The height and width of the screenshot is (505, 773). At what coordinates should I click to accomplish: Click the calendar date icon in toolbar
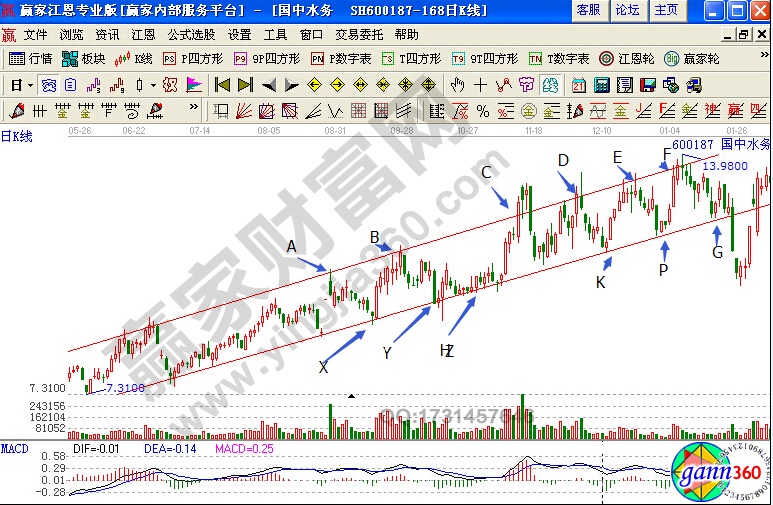(579, 85)
